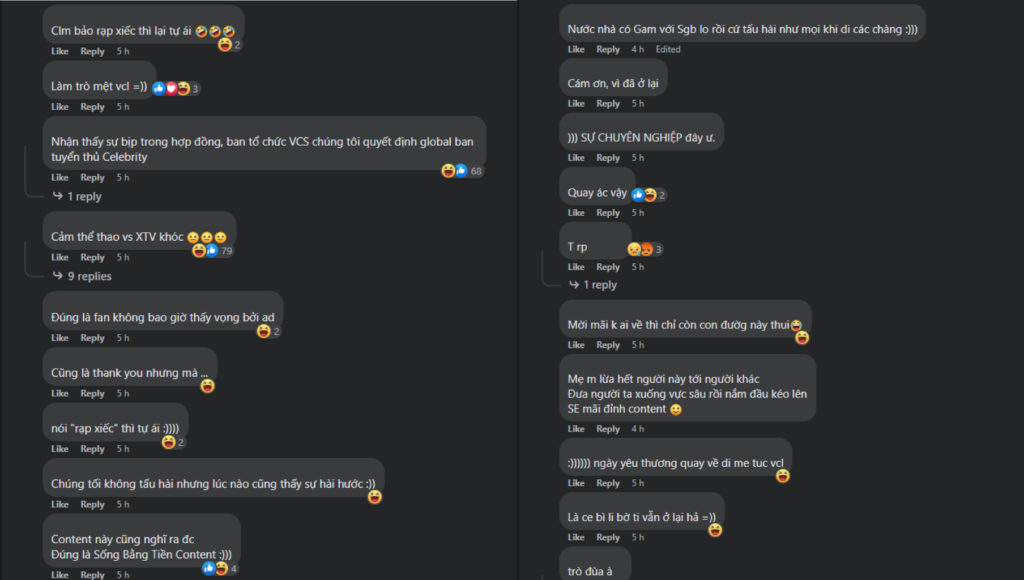Show reactions on 'T rp' comment
1024x580 pixels.
[644, 249]
